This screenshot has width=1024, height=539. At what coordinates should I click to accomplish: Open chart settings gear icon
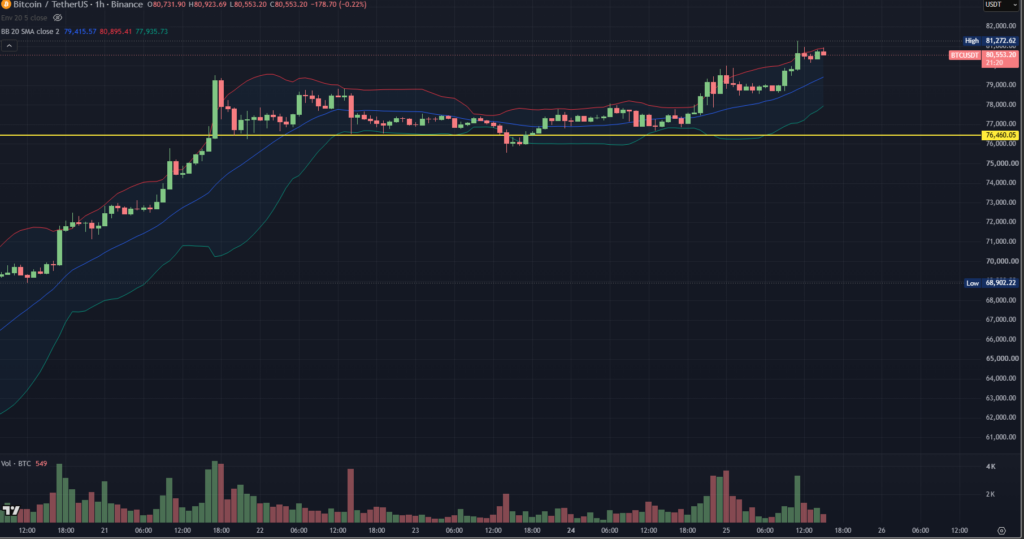tap(1001, 531)
